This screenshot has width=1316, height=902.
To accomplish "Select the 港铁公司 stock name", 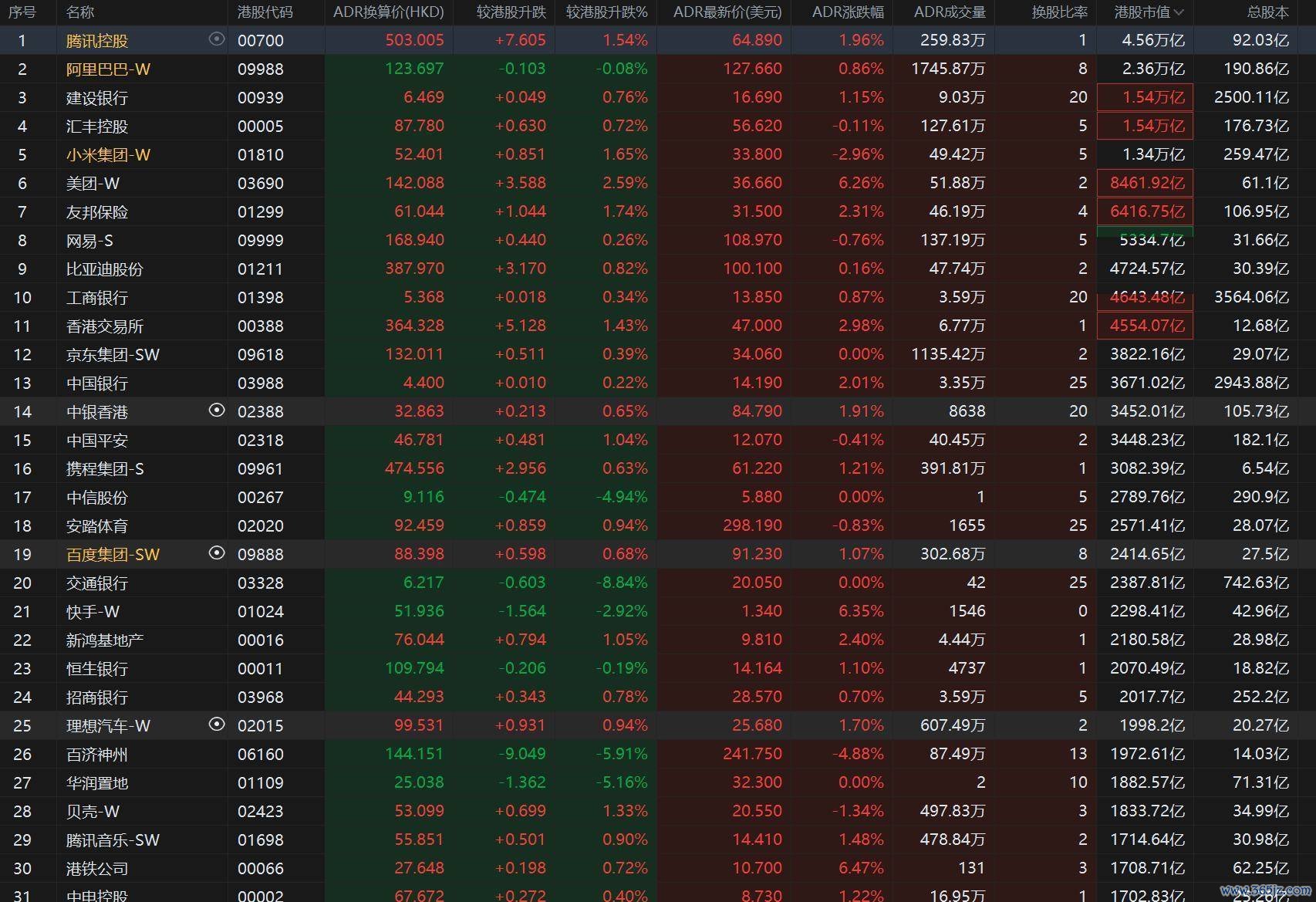I will click(97, 868).
